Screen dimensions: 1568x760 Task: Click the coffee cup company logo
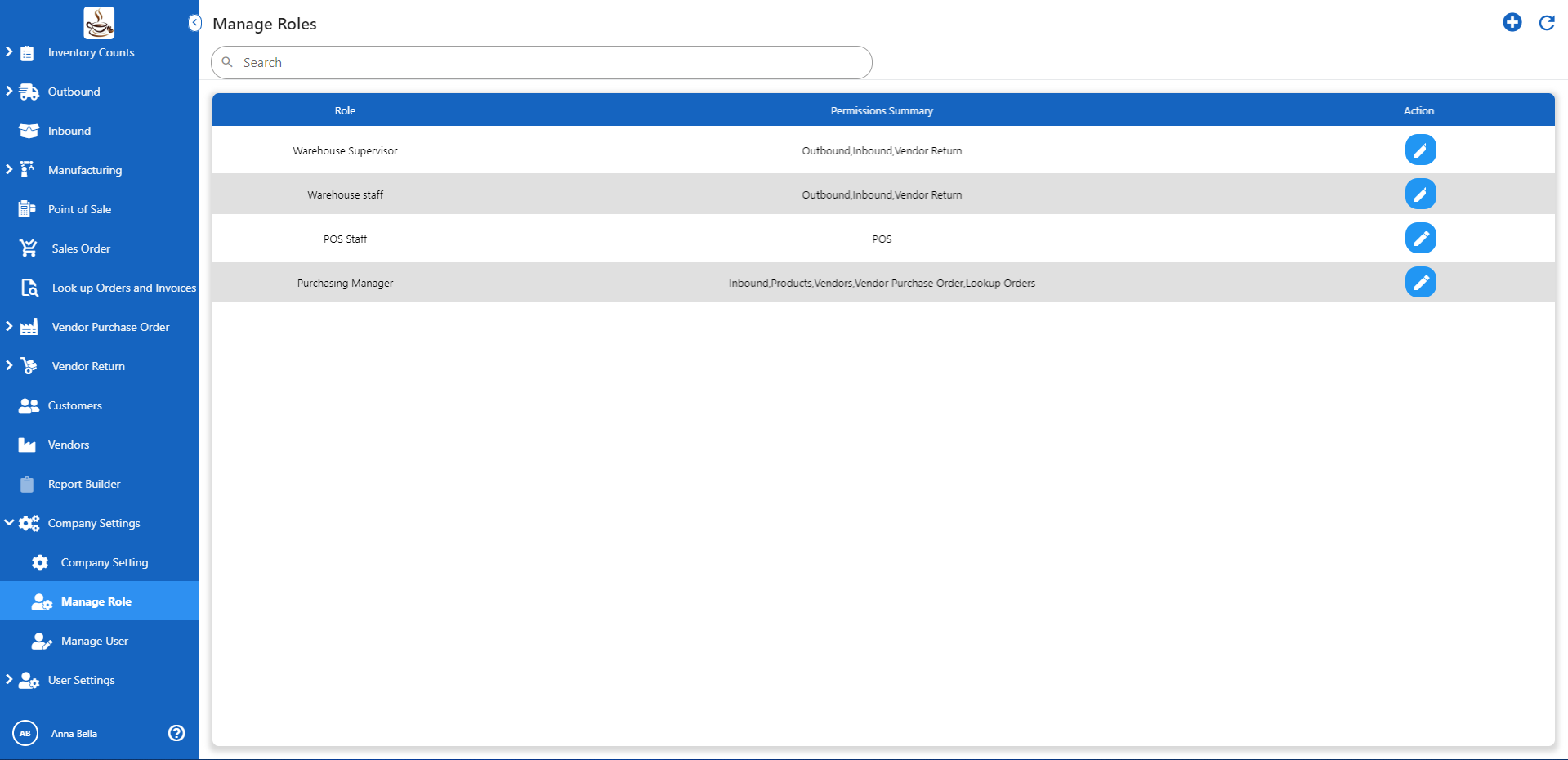[x=99, y=23]
